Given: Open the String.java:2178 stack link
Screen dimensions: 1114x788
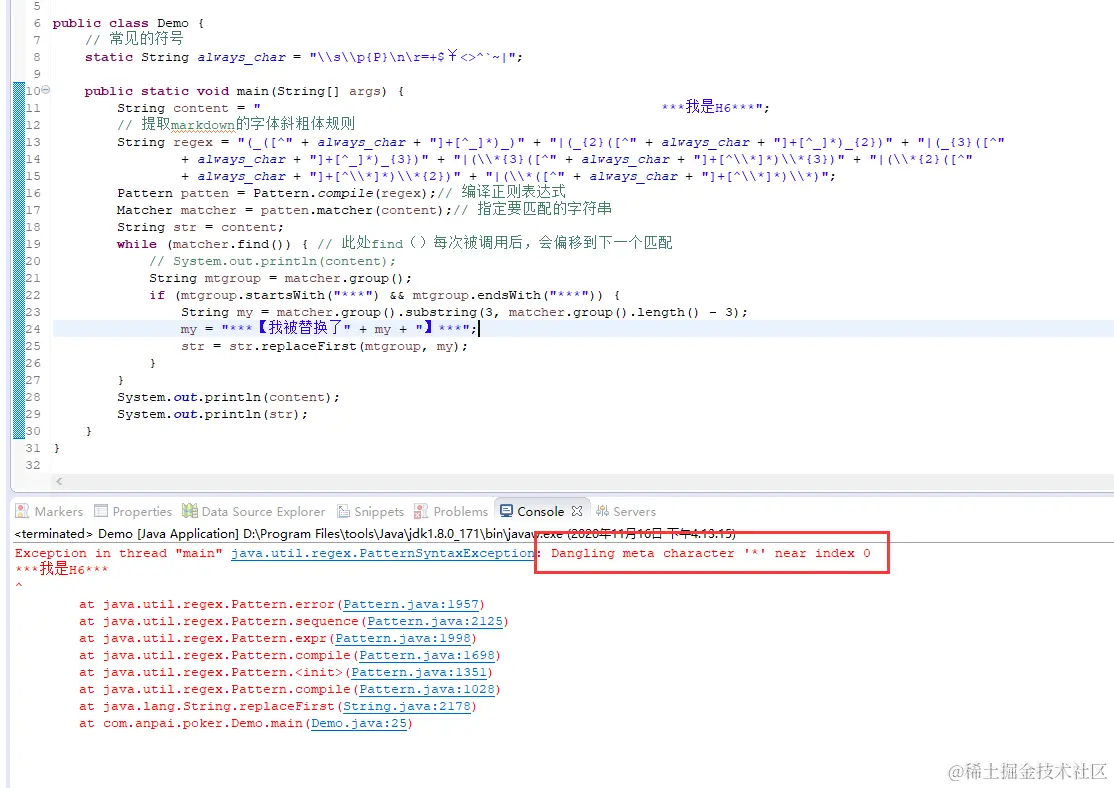Looking at the screenshot, I should [x=407, y=706].
